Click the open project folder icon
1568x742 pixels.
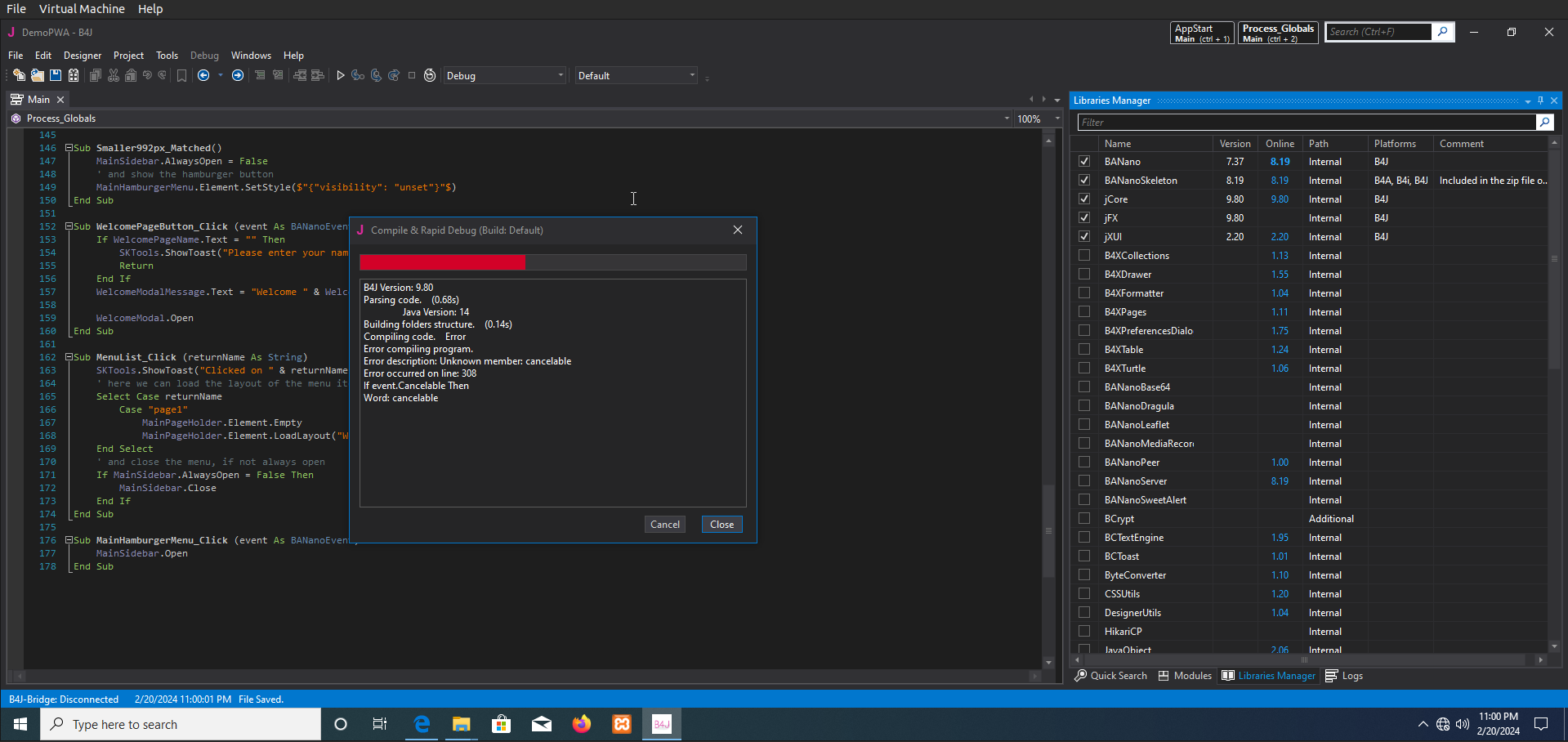pyautogui.click(x=38, y=75)
